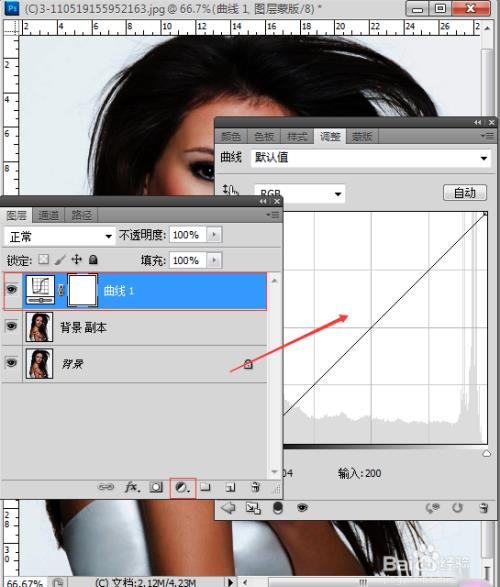Viewport: 500px width, 587px height.
Task: Hide the 背景 副本 layer
Action: tap(12, 326)
